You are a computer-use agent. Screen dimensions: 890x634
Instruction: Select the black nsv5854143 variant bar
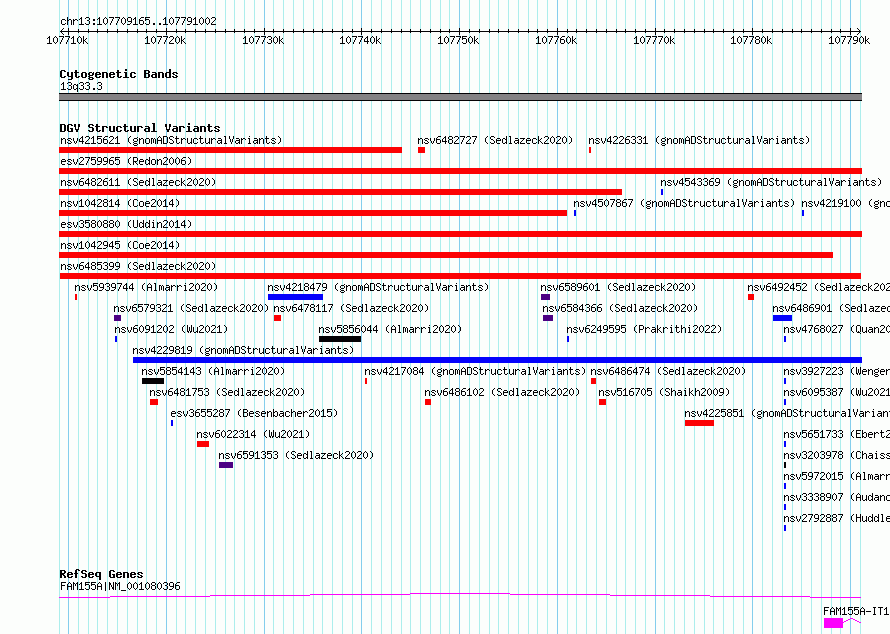pyautogui.click(x=153, y=381)
